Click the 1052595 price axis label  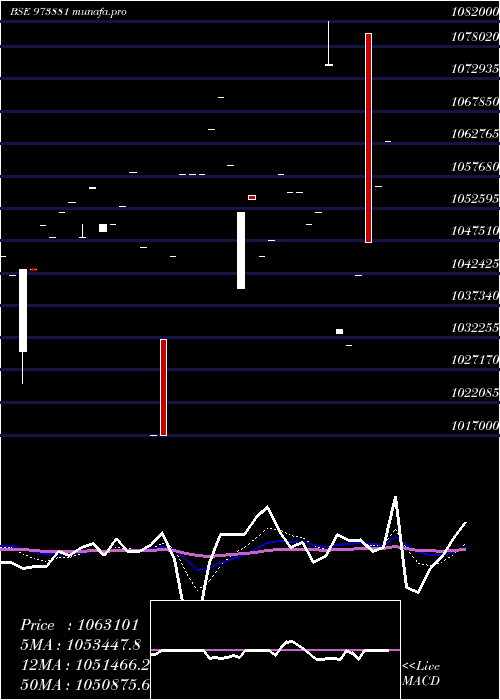click(x=476, y=199)
